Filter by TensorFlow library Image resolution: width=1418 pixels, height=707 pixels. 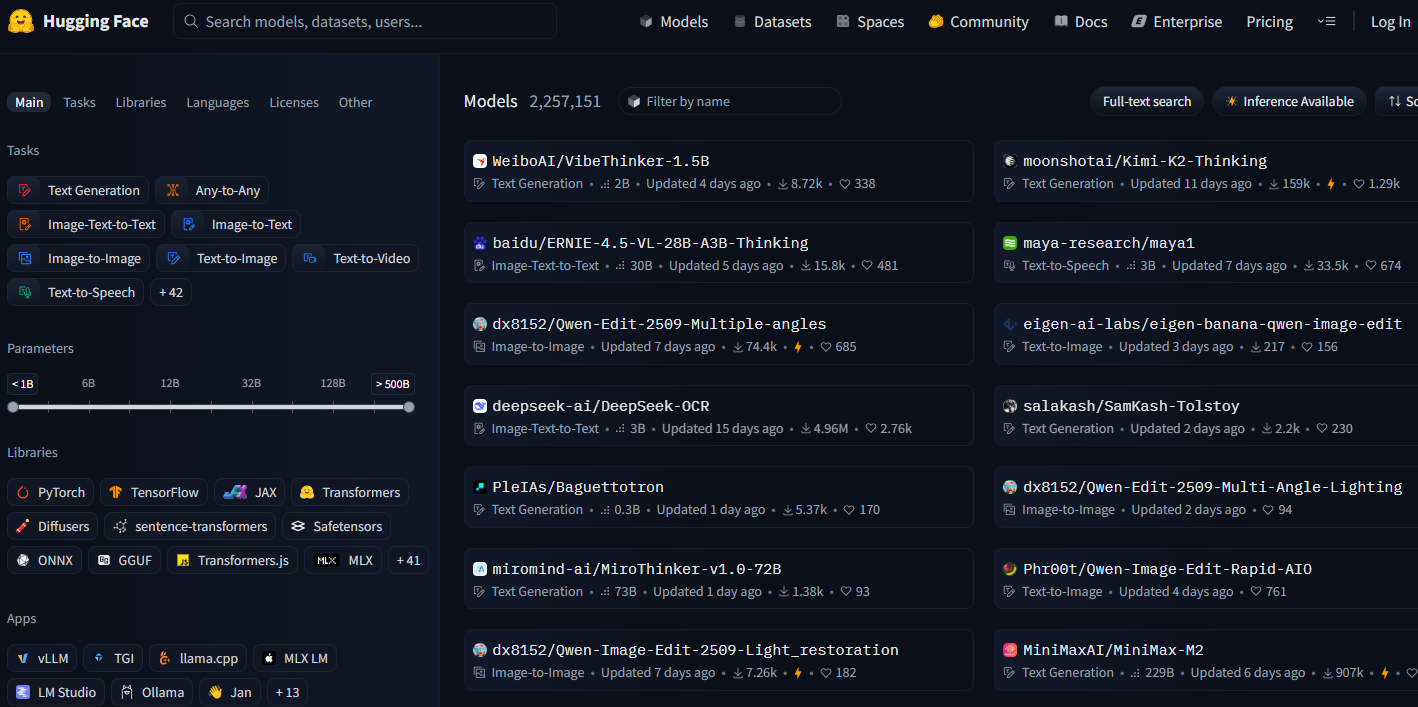(154, 492)
